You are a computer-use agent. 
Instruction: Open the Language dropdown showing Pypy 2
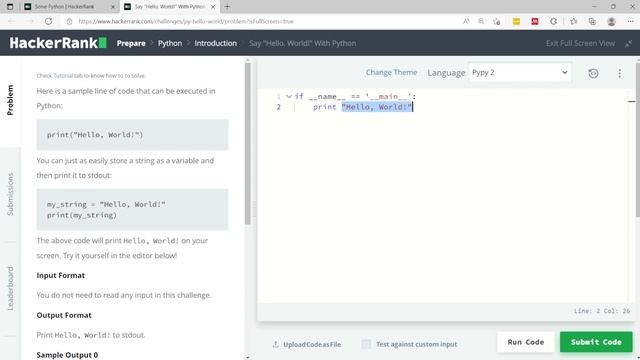(520, 73)
